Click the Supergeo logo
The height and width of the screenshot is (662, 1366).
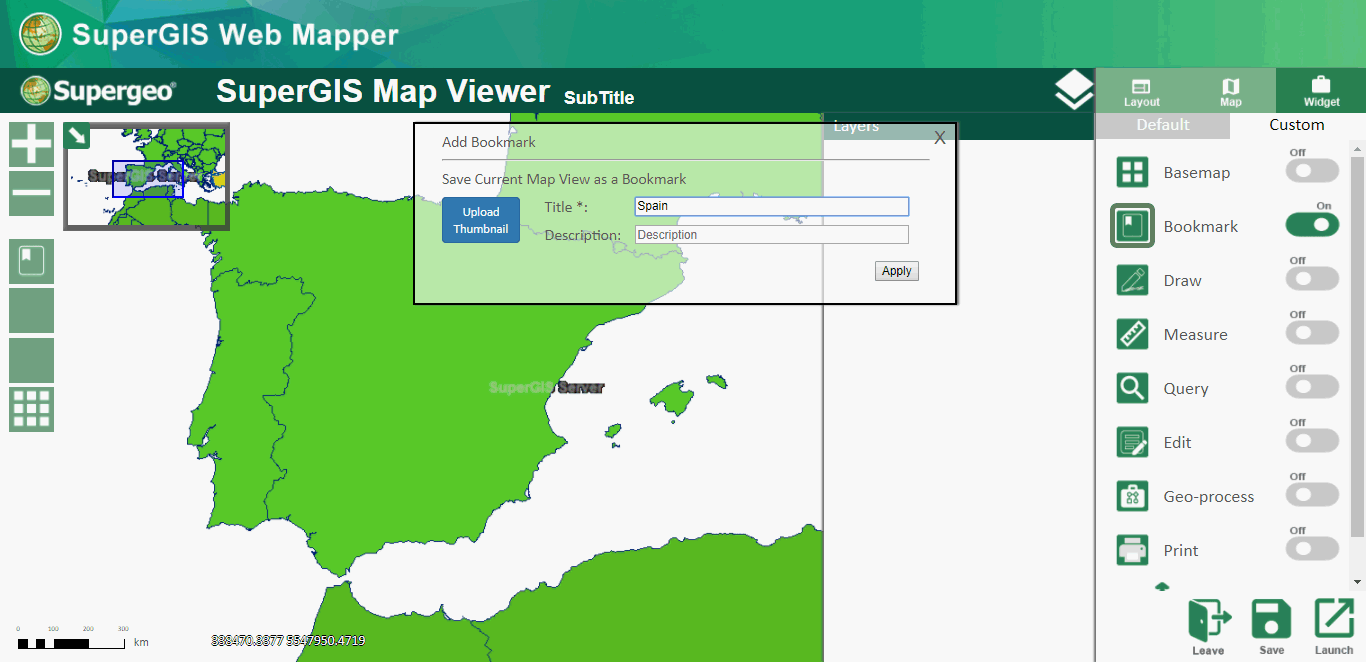(98, 91)
